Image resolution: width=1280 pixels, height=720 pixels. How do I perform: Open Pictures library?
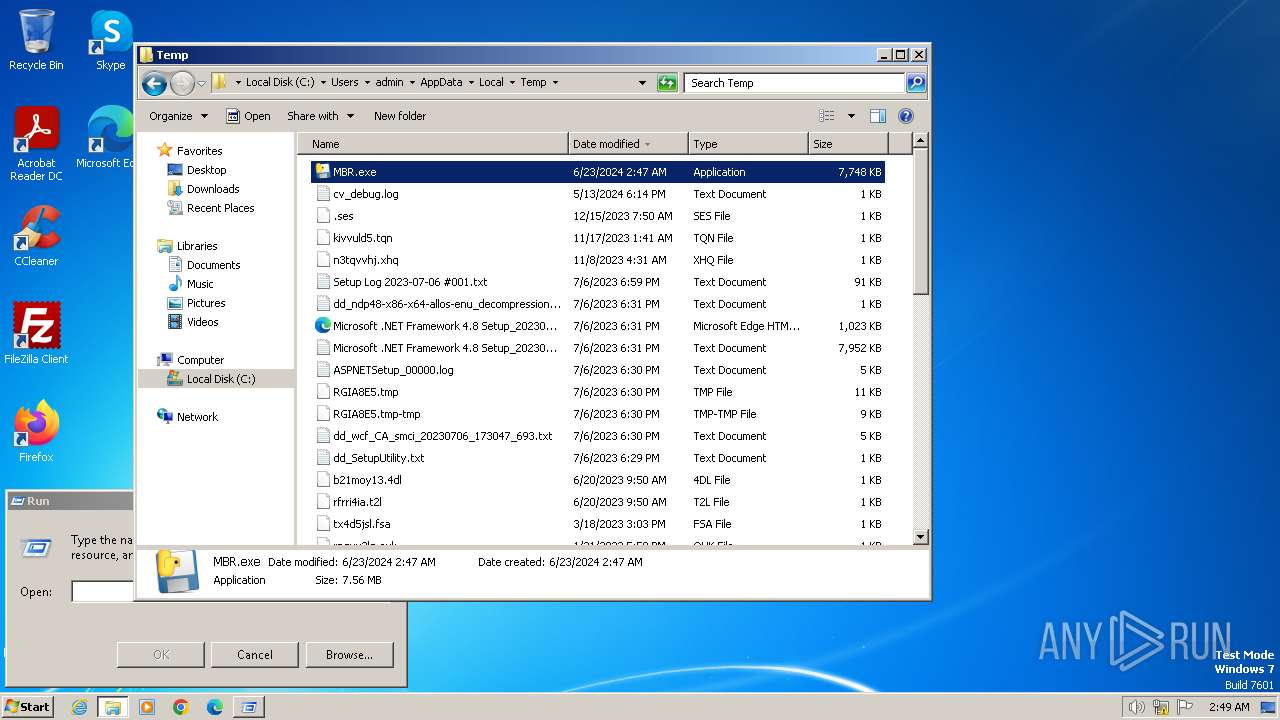(x=206, y=303)
